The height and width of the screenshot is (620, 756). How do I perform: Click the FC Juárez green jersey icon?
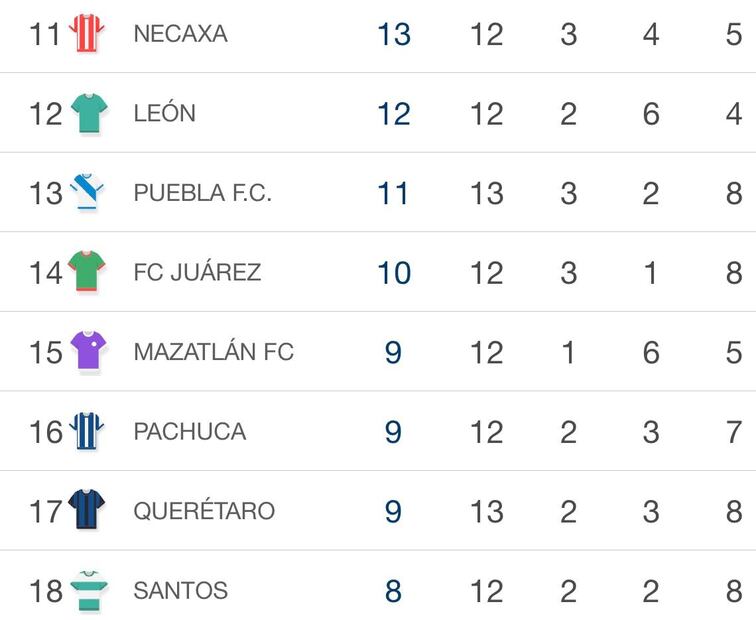click(x=88, y=272)
